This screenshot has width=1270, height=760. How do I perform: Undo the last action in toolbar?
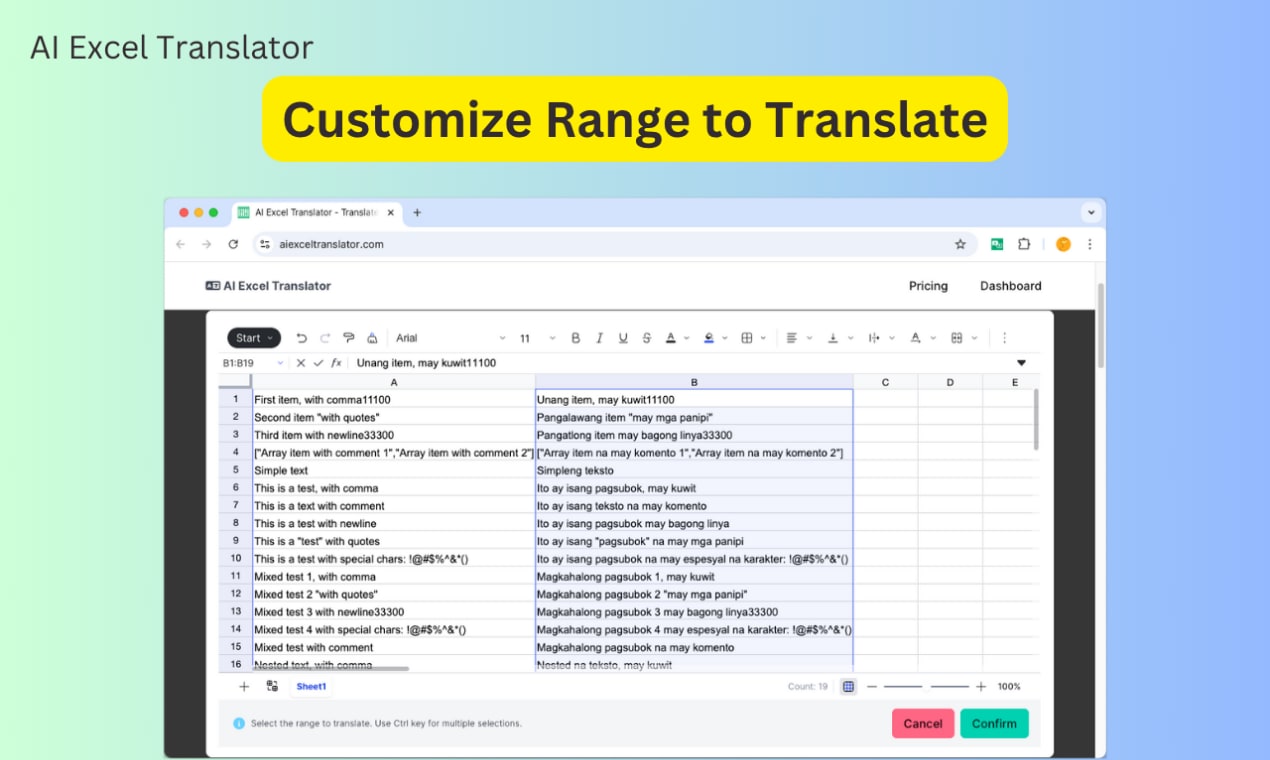point(302,338)
